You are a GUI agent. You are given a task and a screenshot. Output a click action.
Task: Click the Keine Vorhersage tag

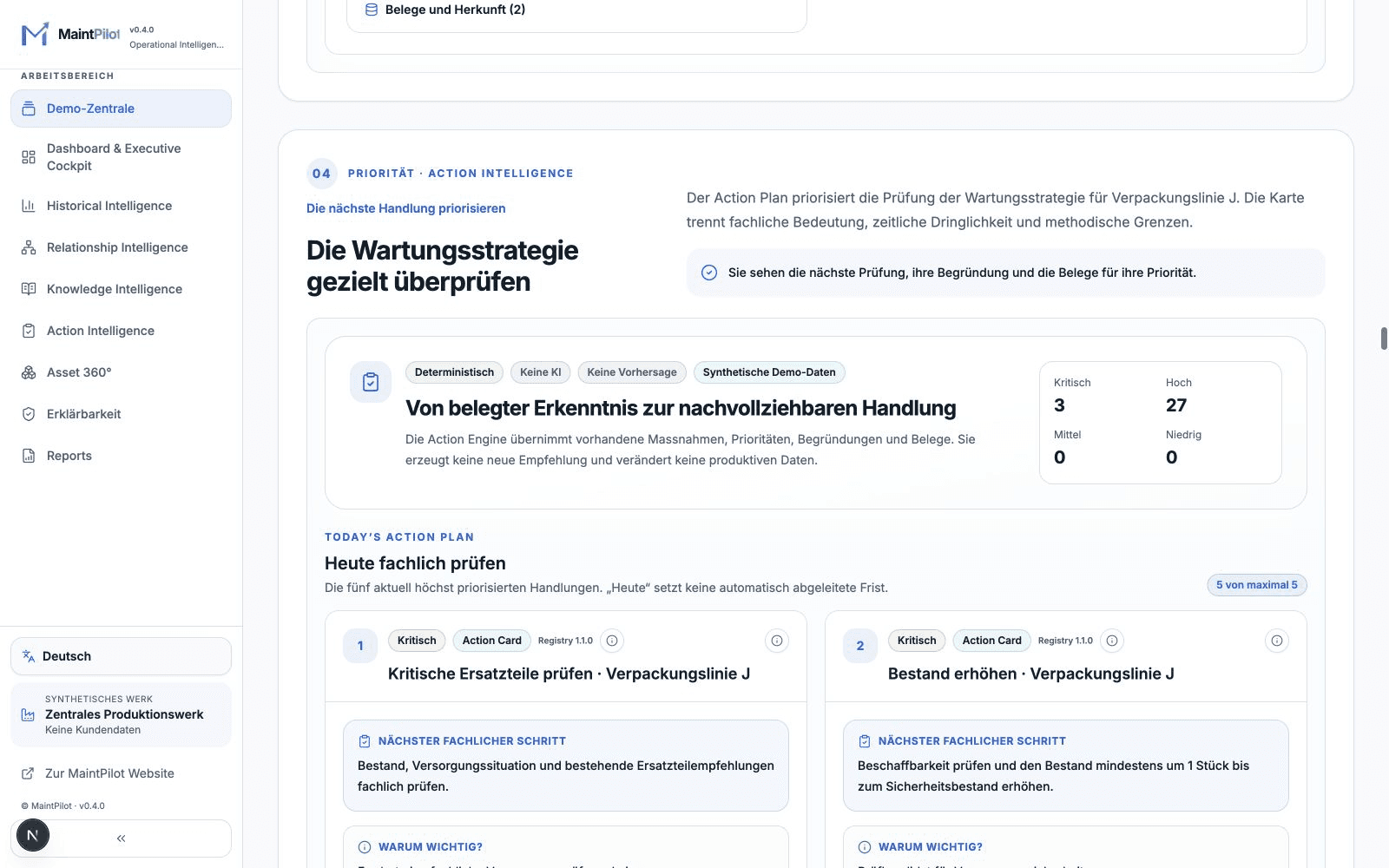tap(632, 372)
